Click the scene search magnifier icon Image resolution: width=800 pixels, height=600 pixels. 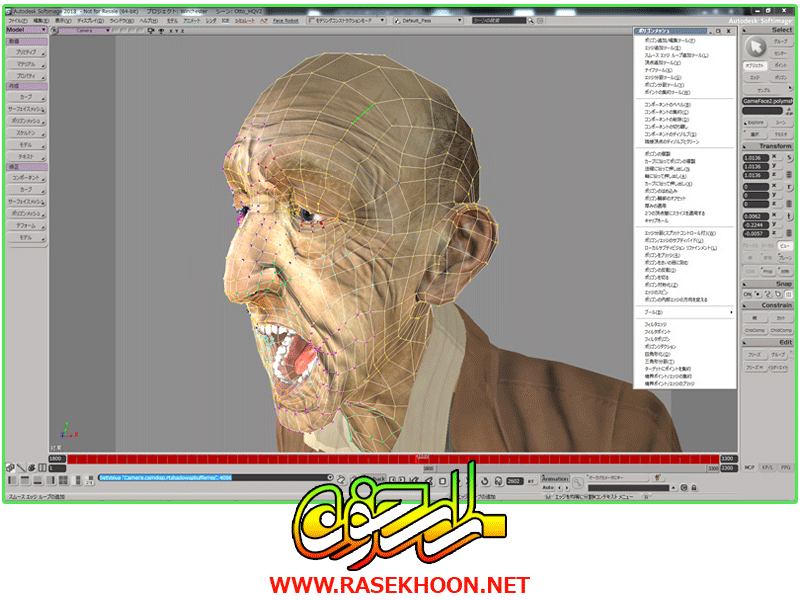(531, 20)
